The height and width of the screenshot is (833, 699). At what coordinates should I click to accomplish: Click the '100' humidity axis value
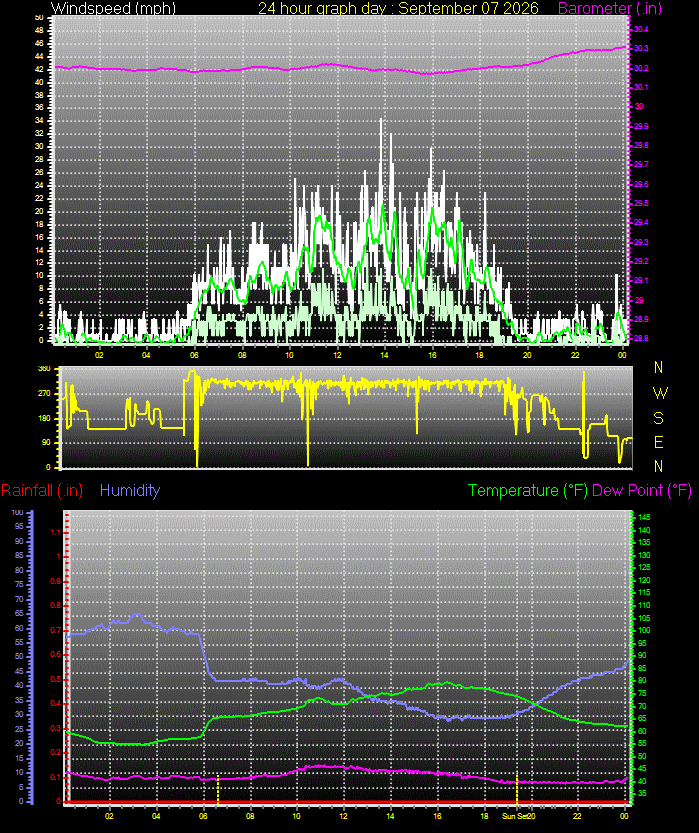pos(17,513)
